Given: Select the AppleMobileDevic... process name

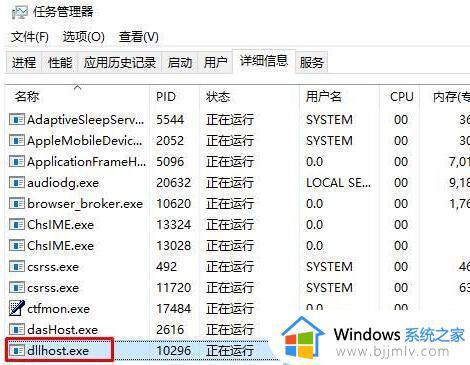Looking at the screenshot, I should tap(85, 140).
